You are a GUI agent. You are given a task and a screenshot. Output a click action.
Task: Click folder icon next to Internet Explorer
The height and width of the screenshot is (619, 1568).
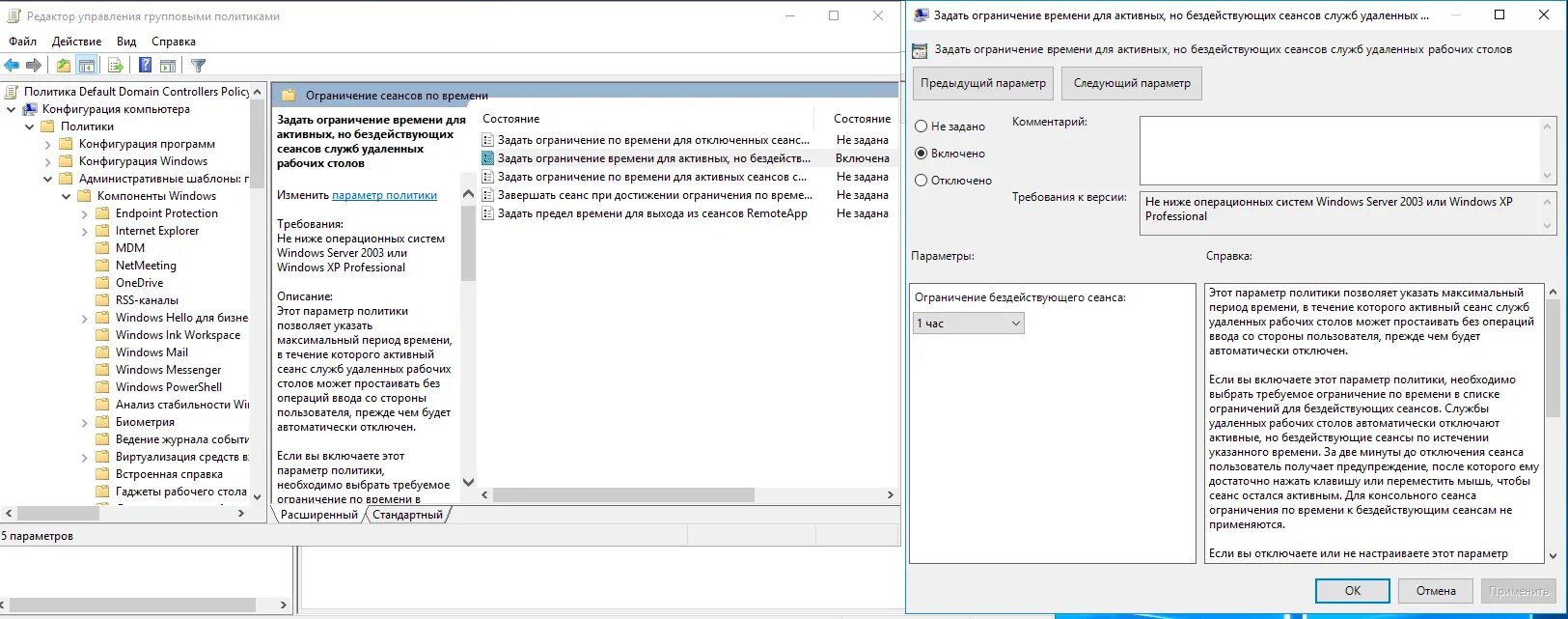click(103, 231)
